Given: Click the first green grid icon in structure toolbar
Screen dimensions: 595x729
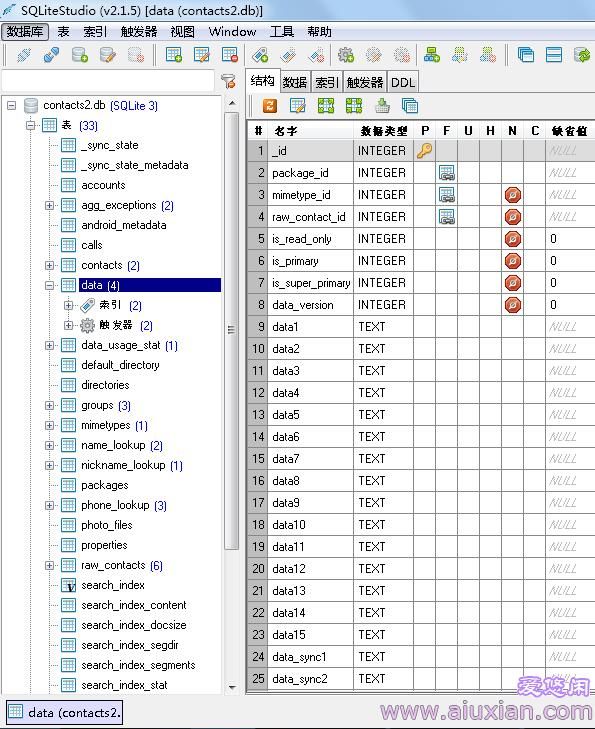Looking at the screenshot, I should pyautogui.click(x=326, y=106).
